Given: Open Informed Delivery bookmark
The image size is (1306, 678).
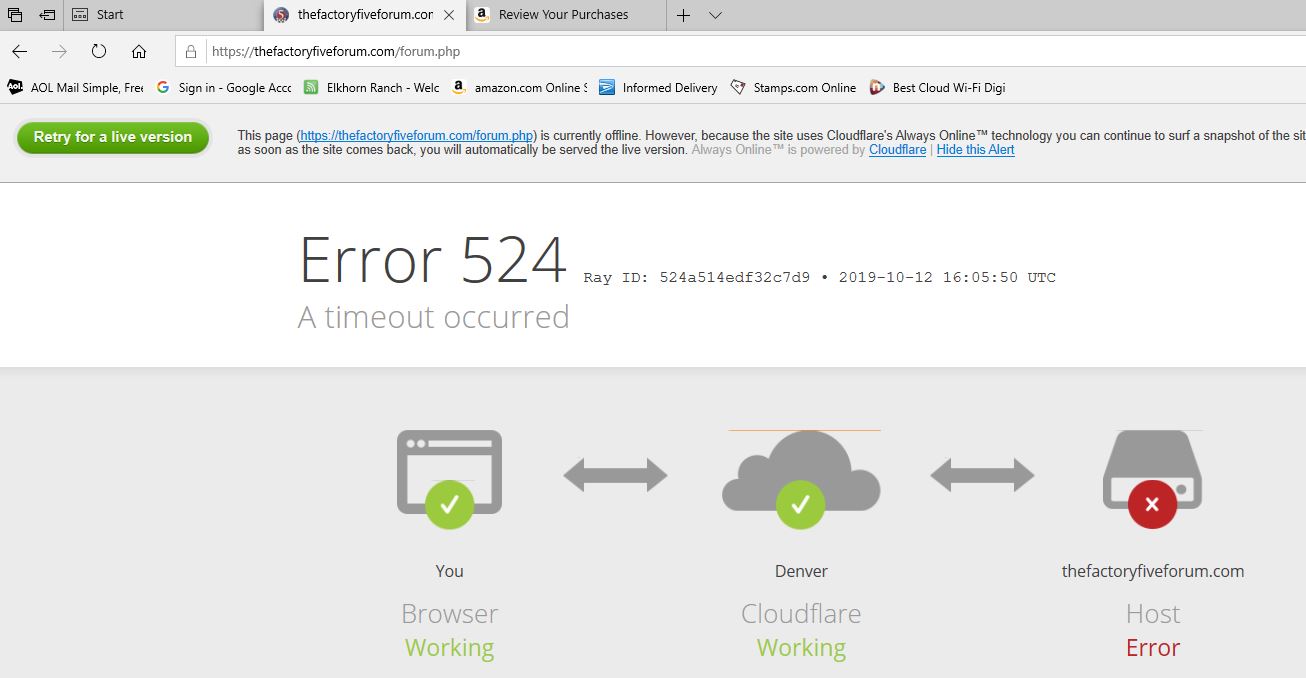Looking at the screenshot, I should tap(659, 88).
